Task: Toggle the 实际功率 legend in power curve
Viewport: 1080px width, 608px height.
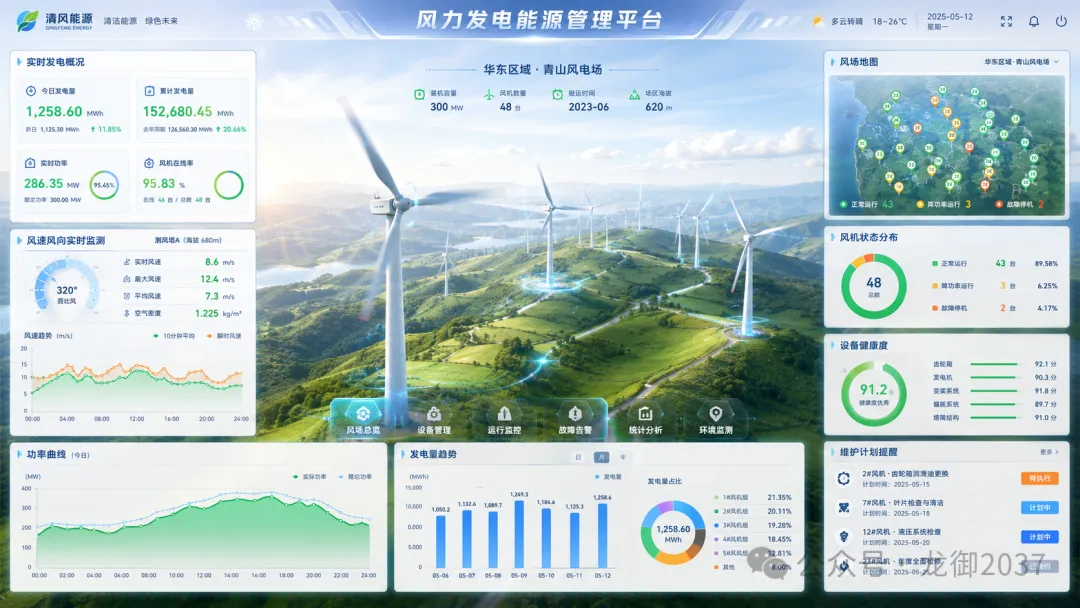Action: pos(309,476)
